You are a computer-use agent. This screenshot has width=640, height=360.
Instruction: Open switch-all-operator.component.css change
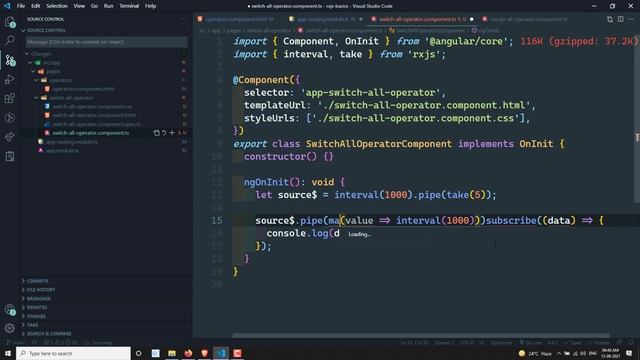[92, 107]
